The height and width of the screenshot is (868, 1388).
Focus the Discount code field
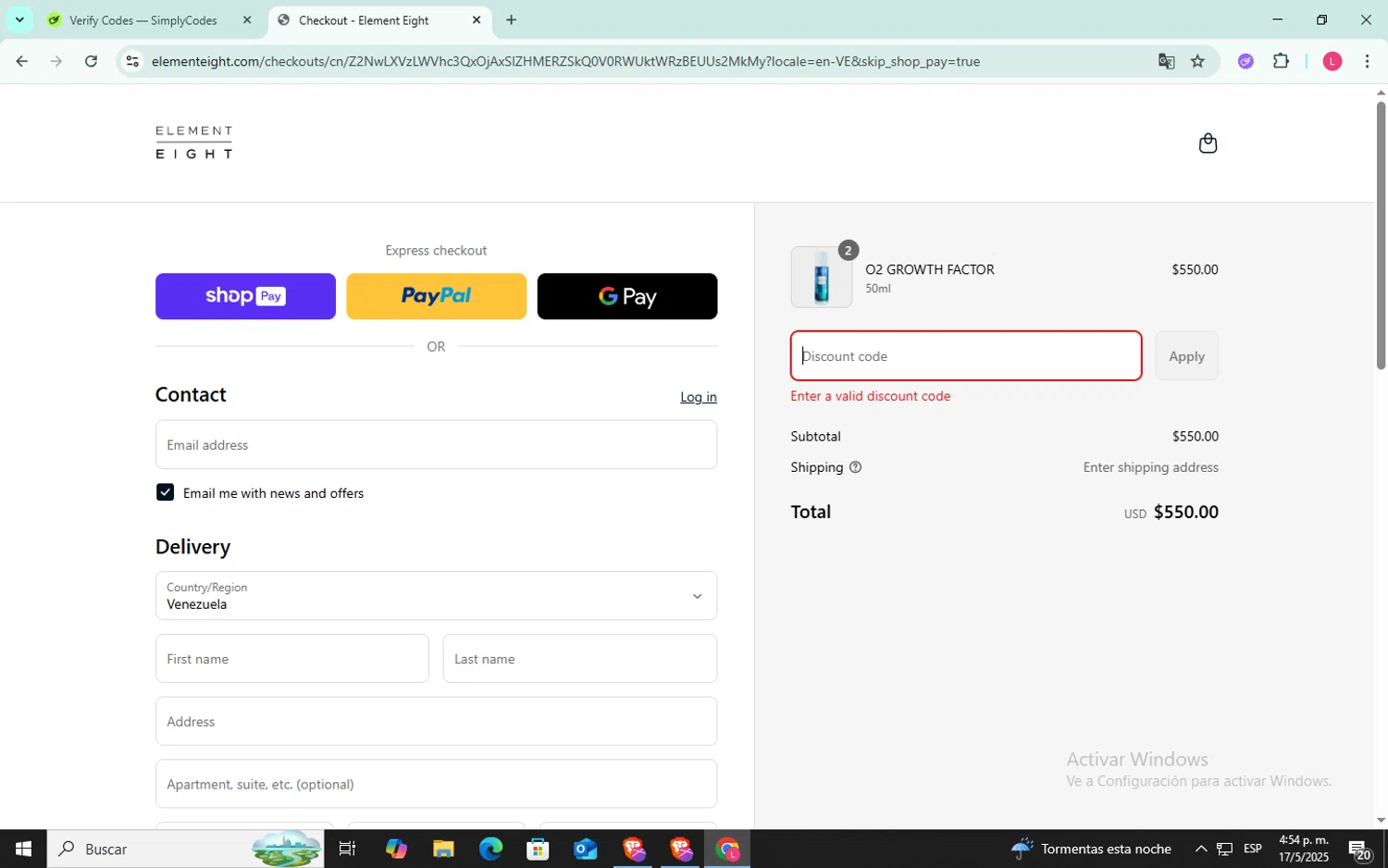tap(966, 356)
